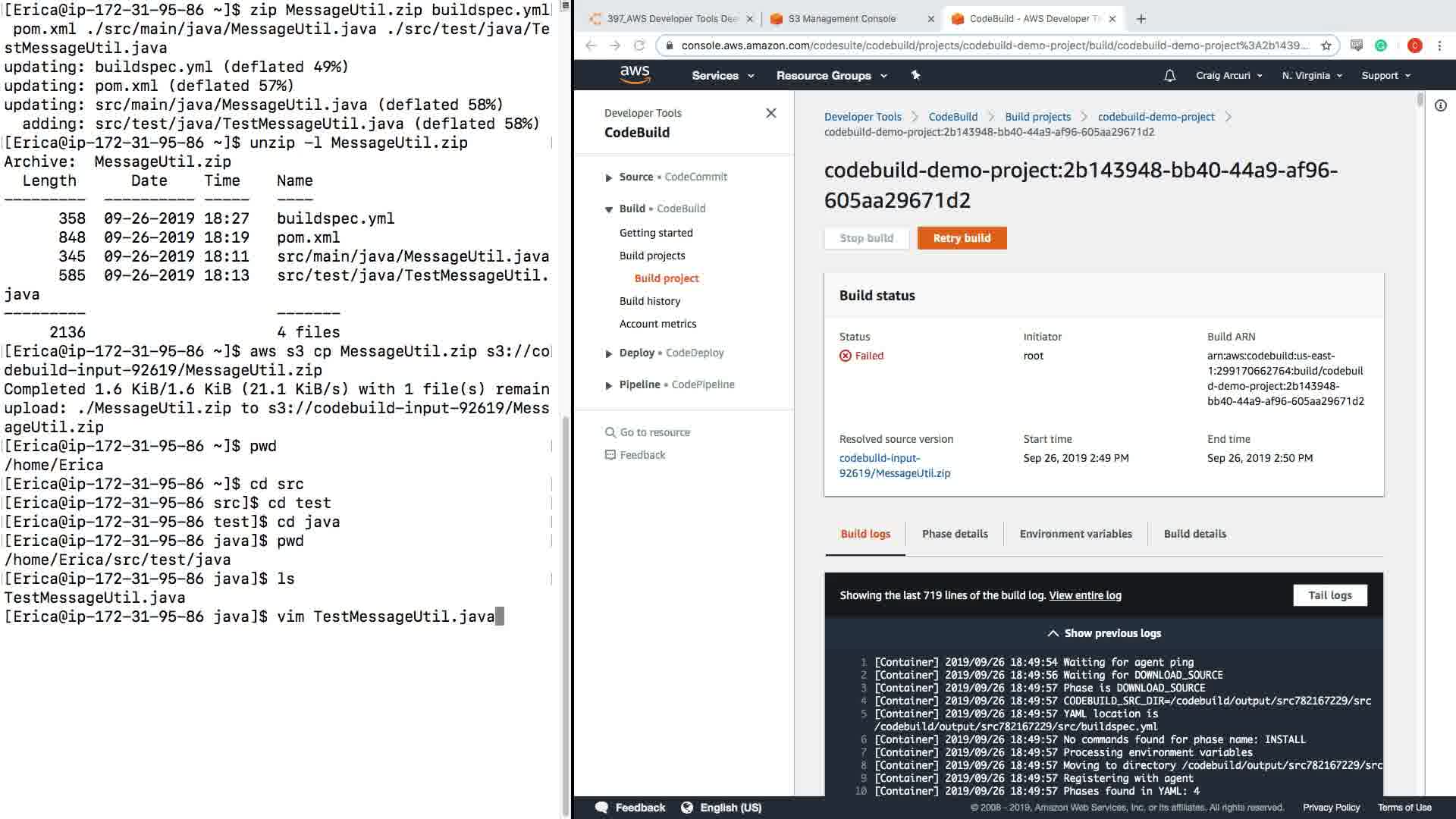Screen dimensions: 1456x819
Task: Show previous logs in build log
Action: pyautogui.click(x=1103, y=633)
